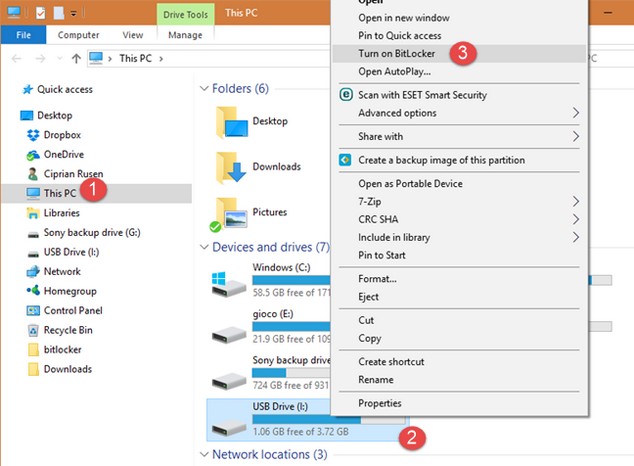
Task: Select the Homegroup icon in sidebar
Action: point(34,291)
